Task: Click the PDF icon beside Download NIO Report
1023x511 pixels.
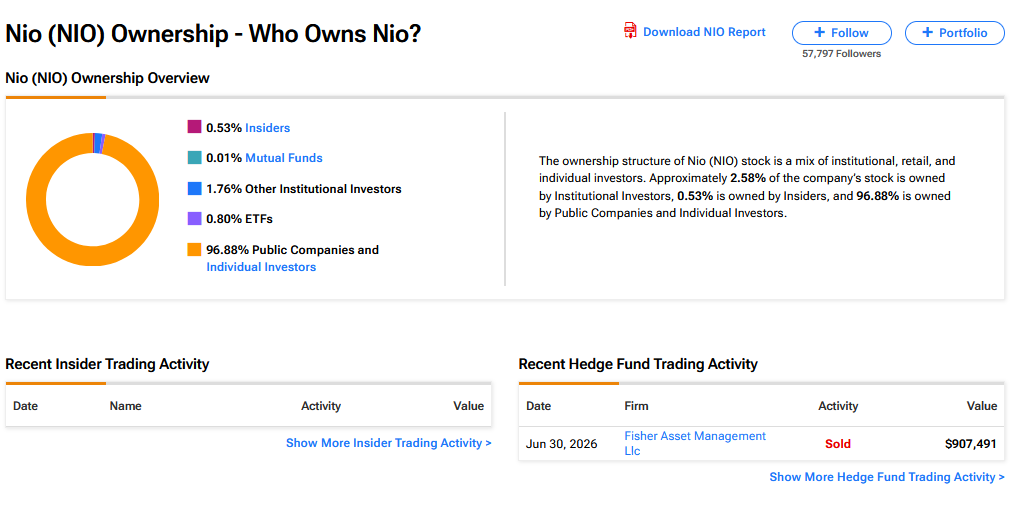Action: click(630, 31)
